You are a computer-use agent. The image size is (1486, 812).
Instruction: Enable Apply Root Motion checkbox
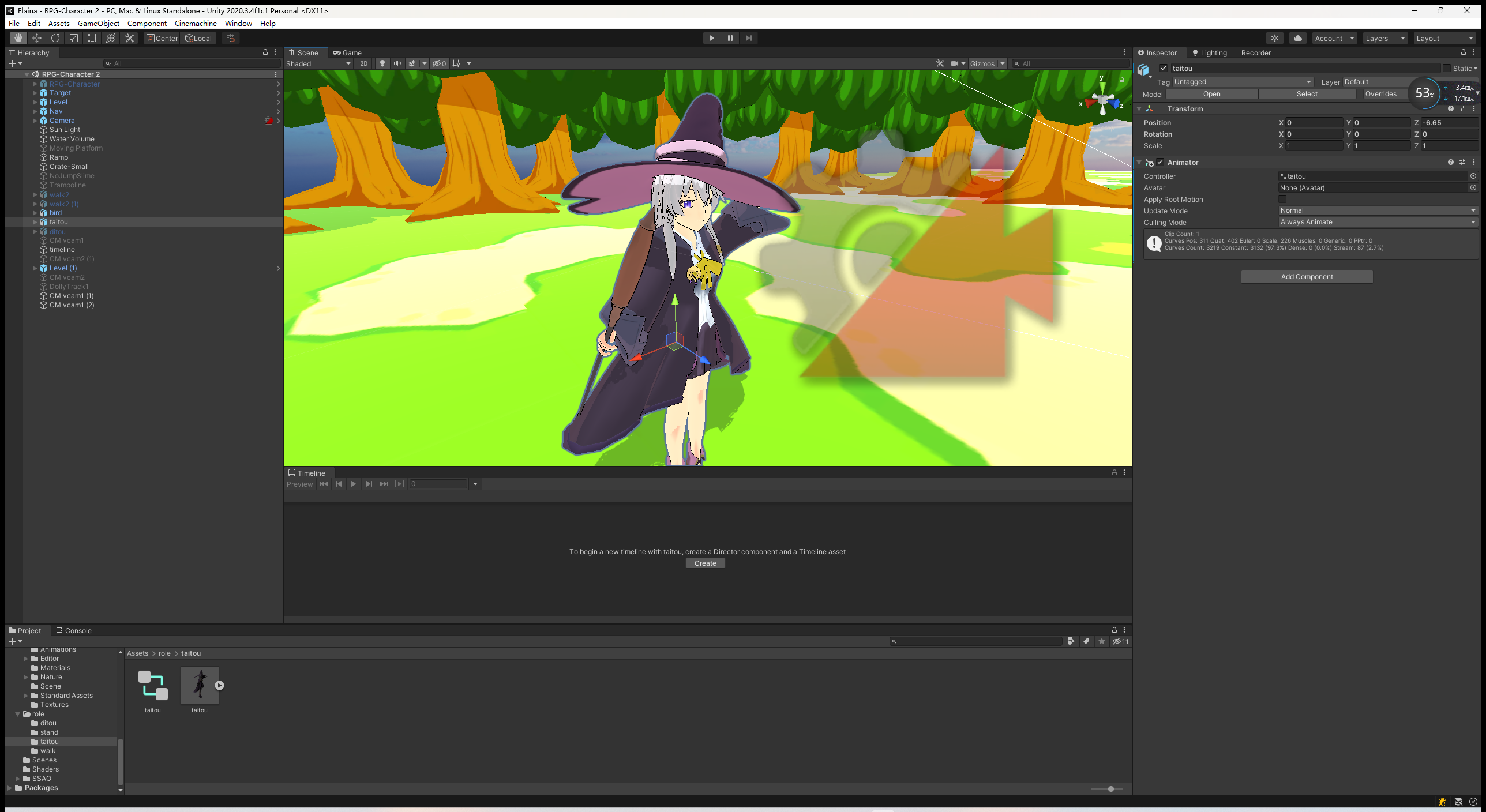[1282, 199]
